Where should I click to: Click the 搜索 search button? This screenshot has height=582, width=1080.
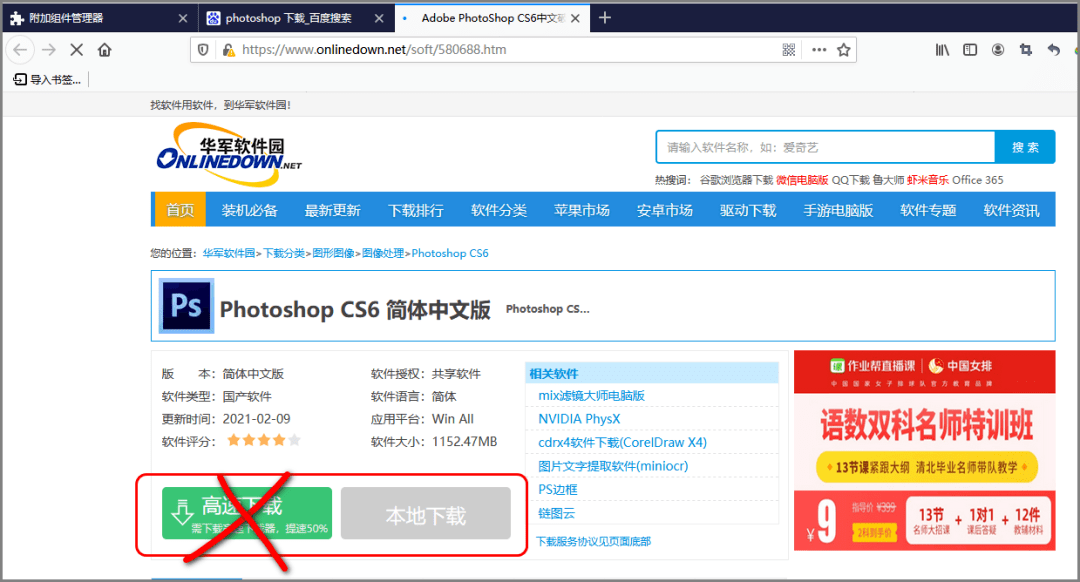click(x=1025, y=147)
